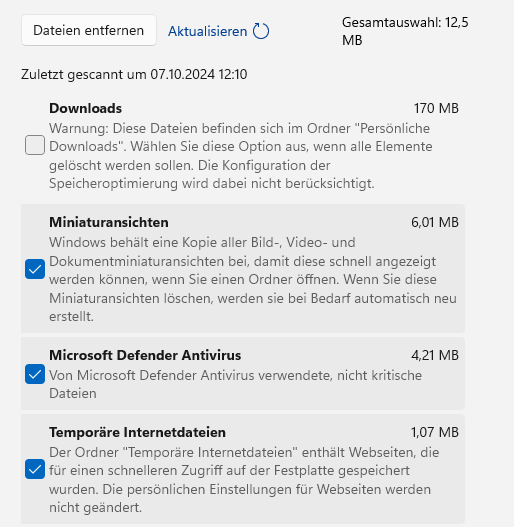The height and width of the screenshot is (527, 514).
Task: Select the Miniaturansichten heading
Action: click(x=109, y=222)
